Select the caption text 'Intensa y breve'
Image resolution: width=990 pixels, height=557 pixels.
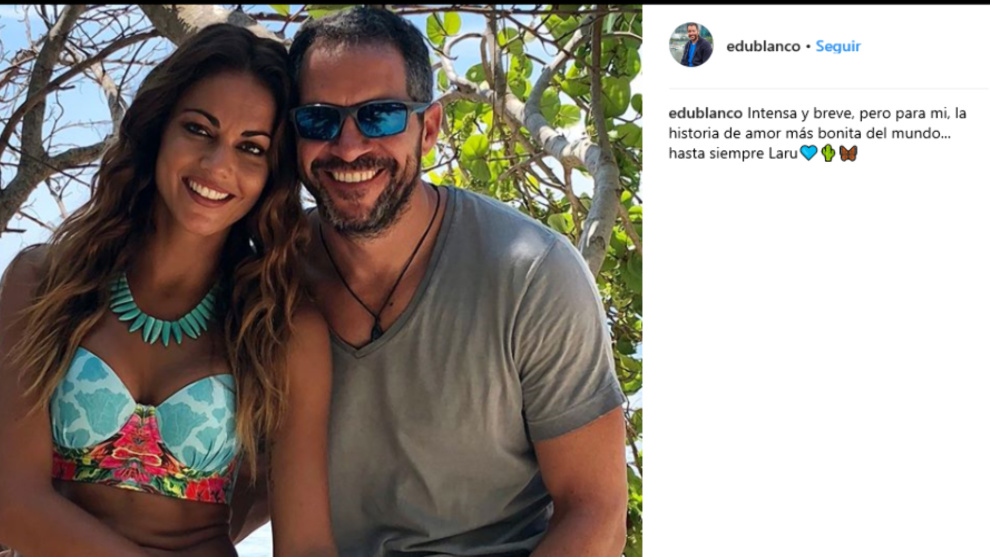[796, 114]
